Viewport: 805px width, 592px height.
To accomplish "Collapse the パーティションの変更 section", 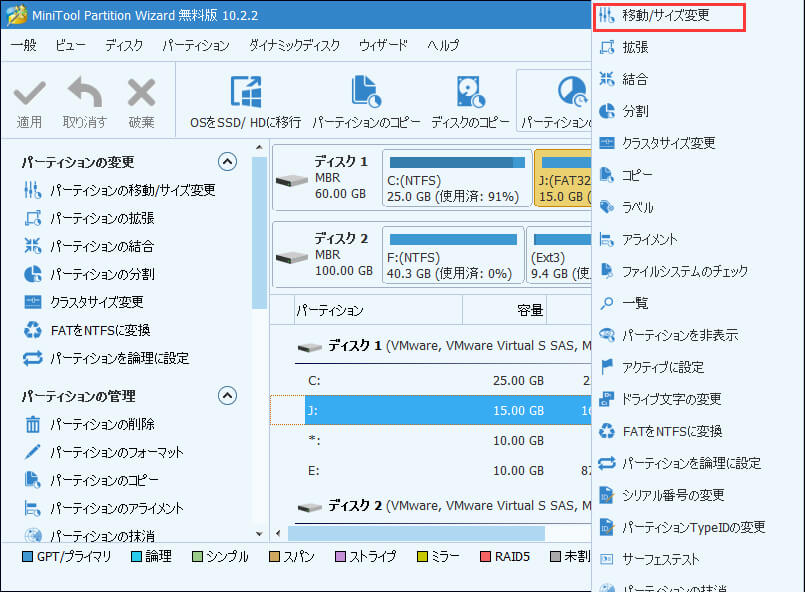I will point(227,162).
